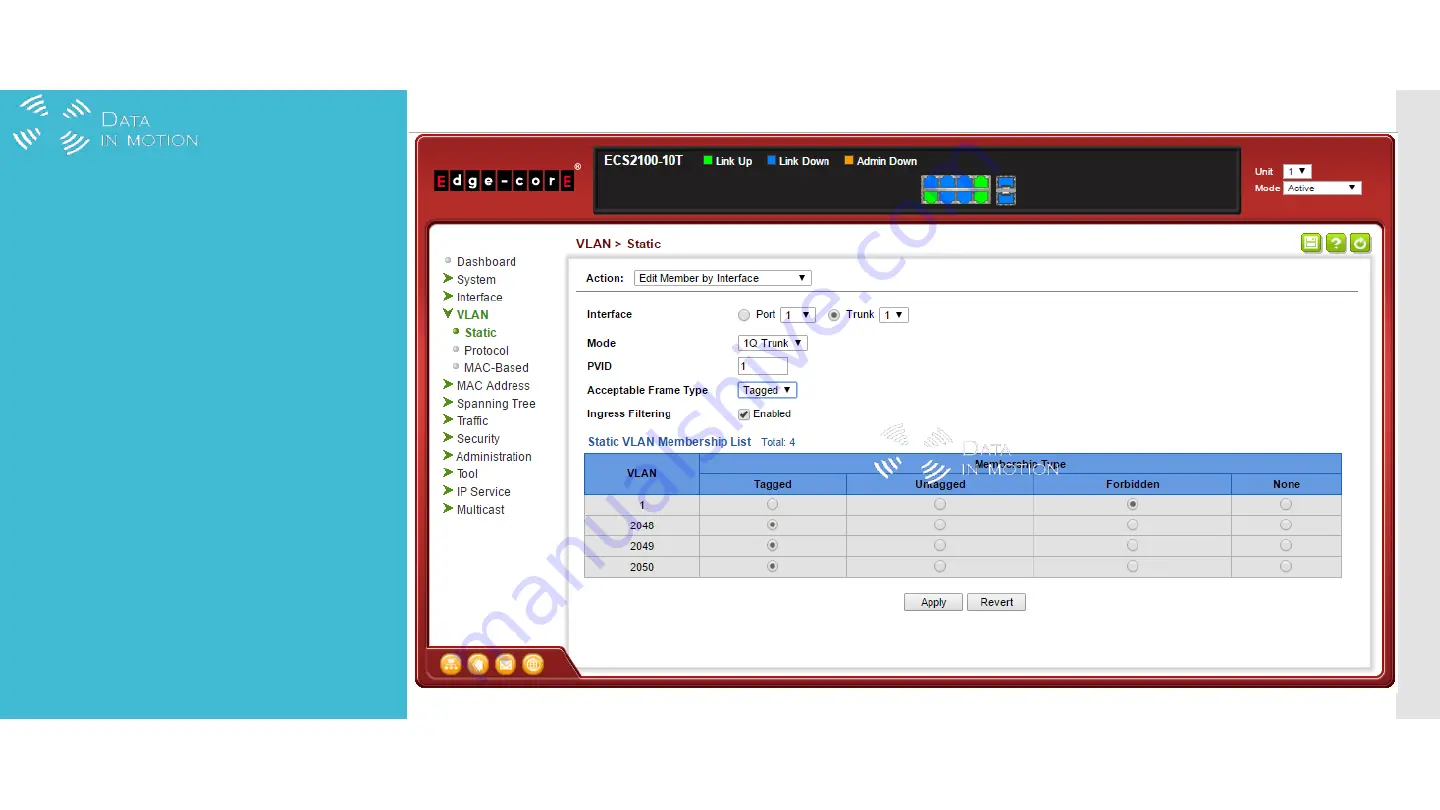Click the Edge-core logo
The height and width of the screenshot is (810, 1440).
(x=504, y=181)
